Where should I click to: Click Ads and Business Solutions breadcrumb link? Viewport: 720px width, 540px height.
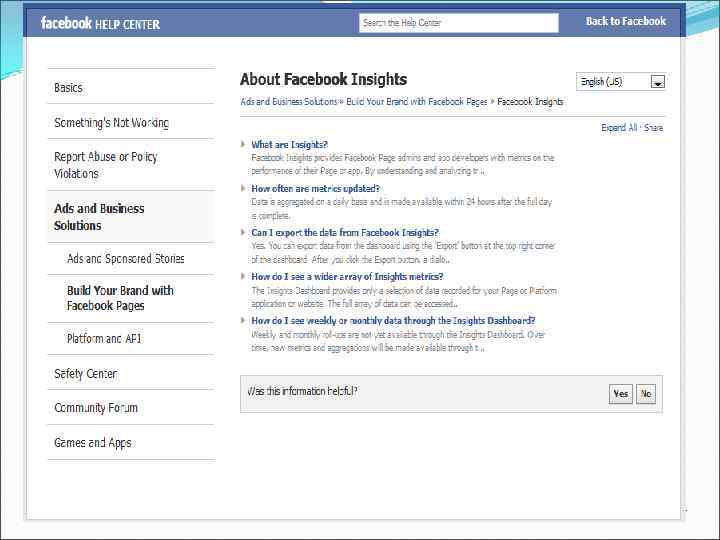point(289,101)
